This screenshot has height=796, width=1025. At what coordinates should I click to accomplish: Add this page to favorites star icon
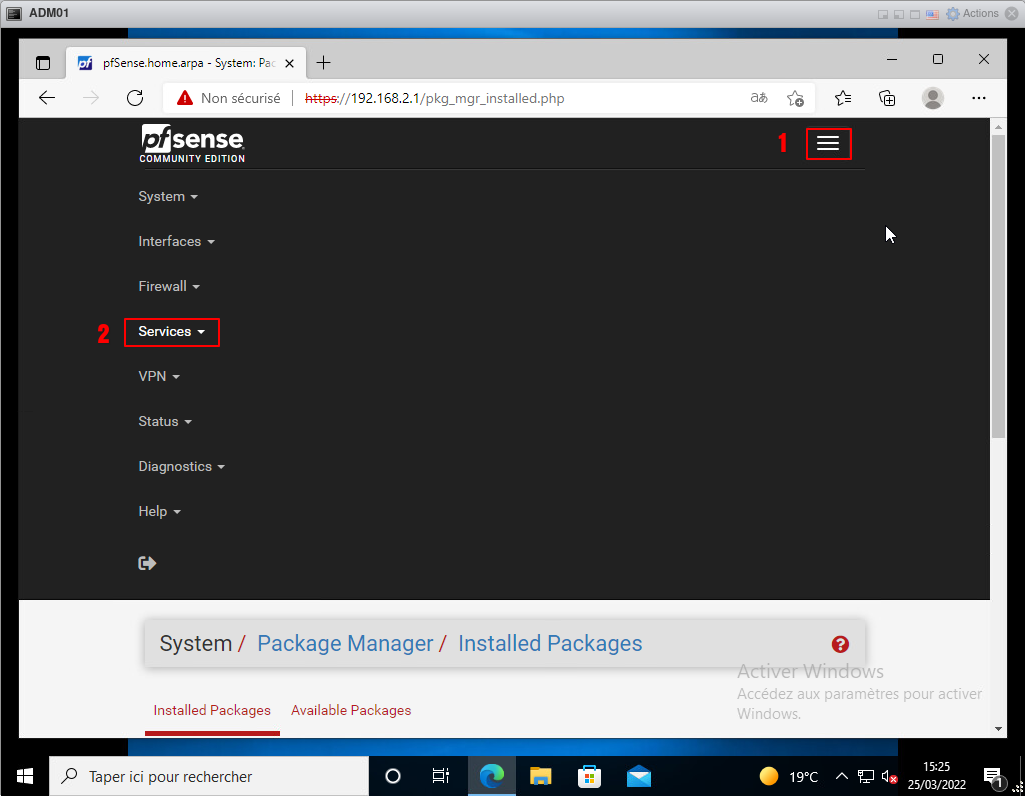click(795, 98)
